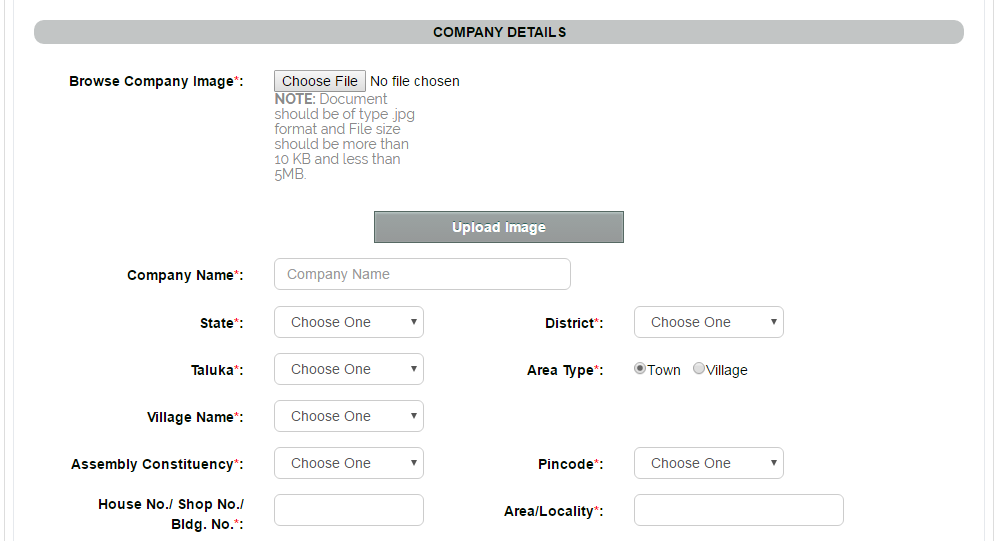Viewport: 998px width, 541px height.
Task: Click the "No file chosen" text
Action: click(415, 81)
